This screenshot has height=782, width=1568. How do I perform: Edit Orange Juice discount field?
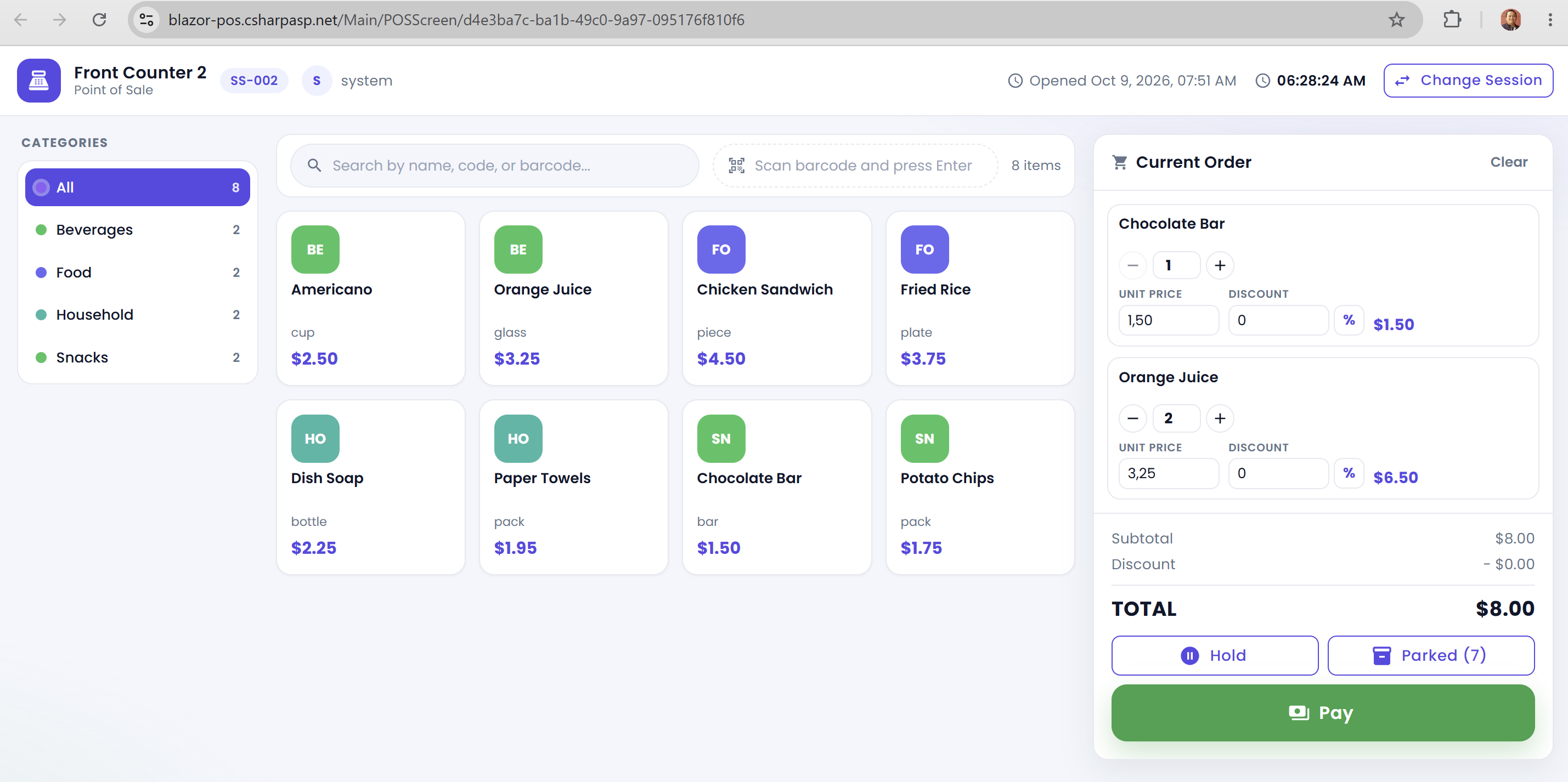coord(1278,473)
